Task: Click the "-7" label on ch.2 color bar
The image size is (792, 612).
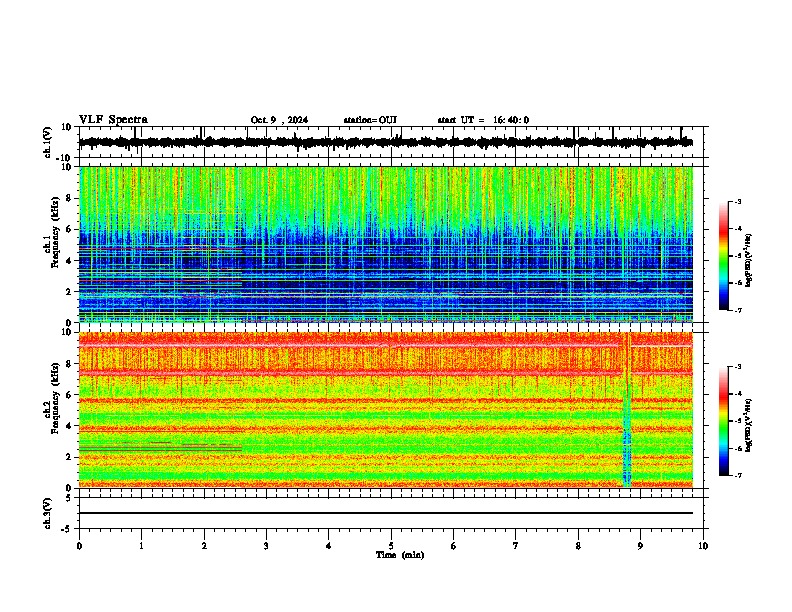Action: pos(738,475)
